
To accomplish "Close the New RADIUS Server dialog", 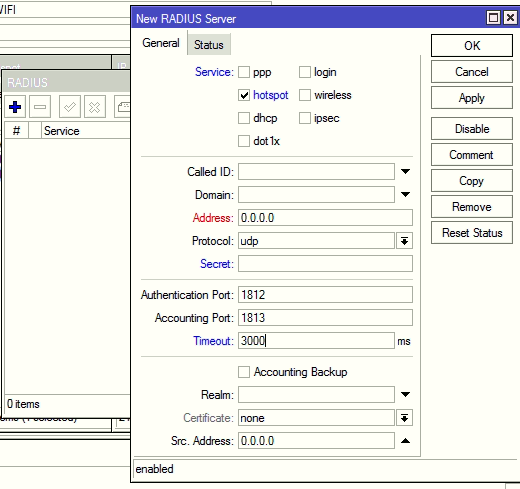I will pos(510,17).
